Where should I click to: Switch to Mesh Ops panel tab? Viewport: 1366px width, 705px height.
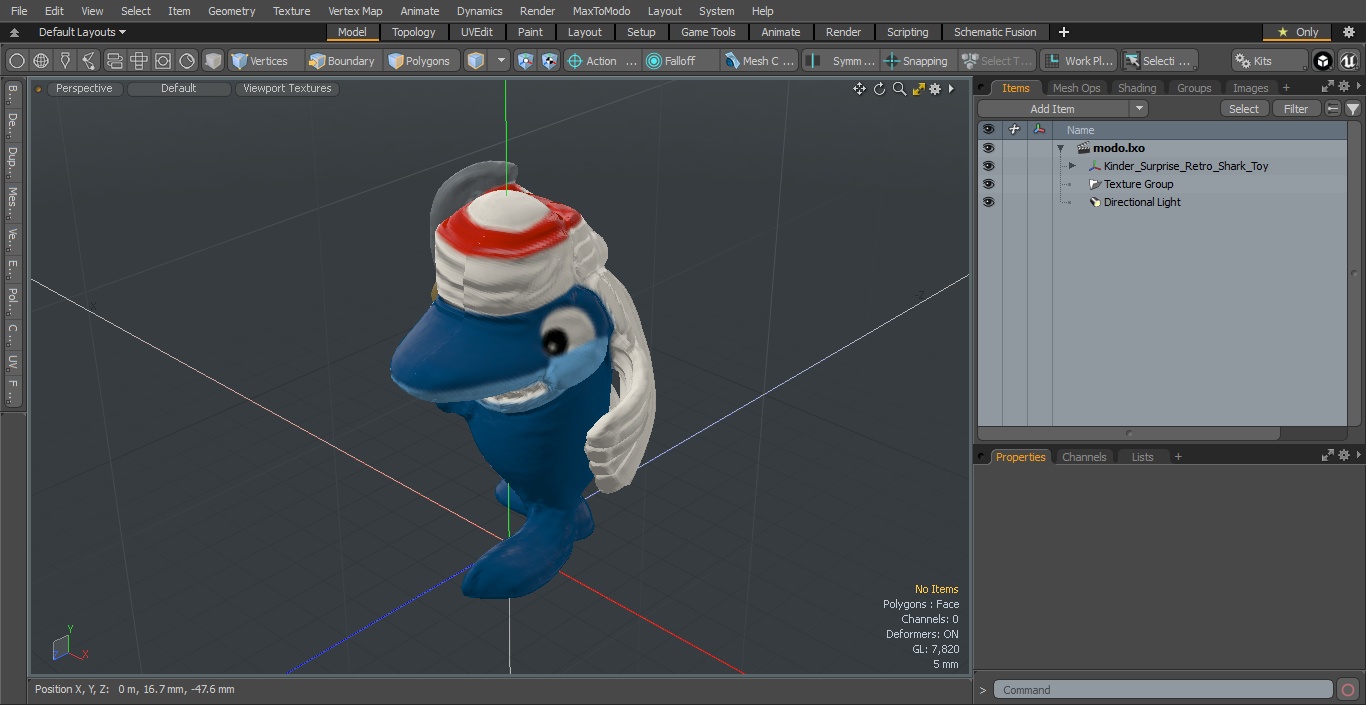(1076, 88)
